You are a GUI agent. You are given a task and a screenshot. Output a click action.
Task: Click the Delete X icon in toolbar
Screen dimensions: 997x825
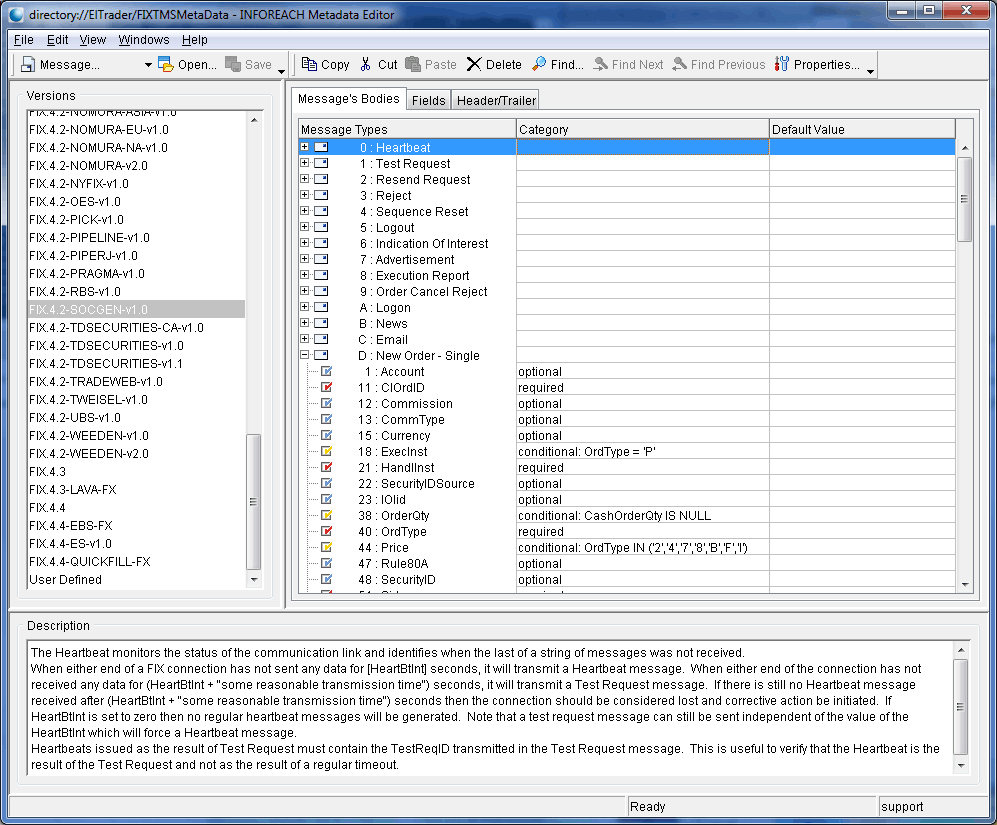tap(474, 64)
